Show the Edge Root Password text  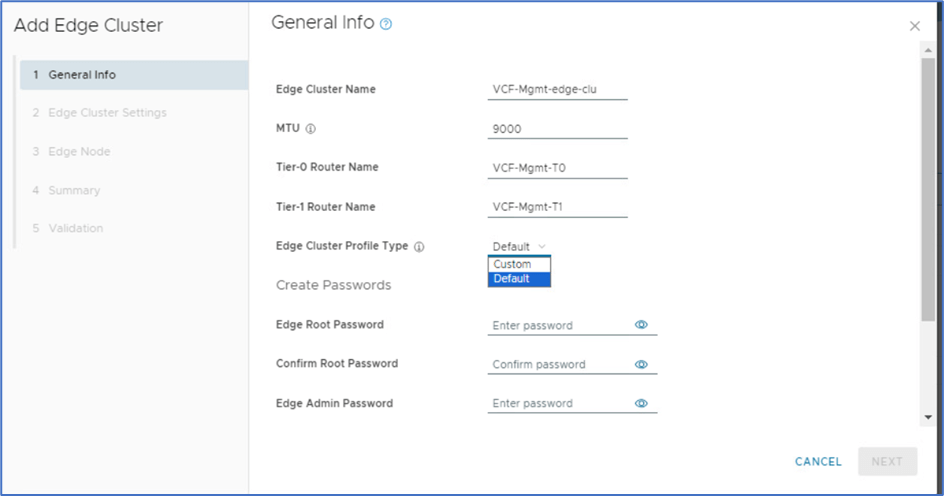(x=641, y=325)
